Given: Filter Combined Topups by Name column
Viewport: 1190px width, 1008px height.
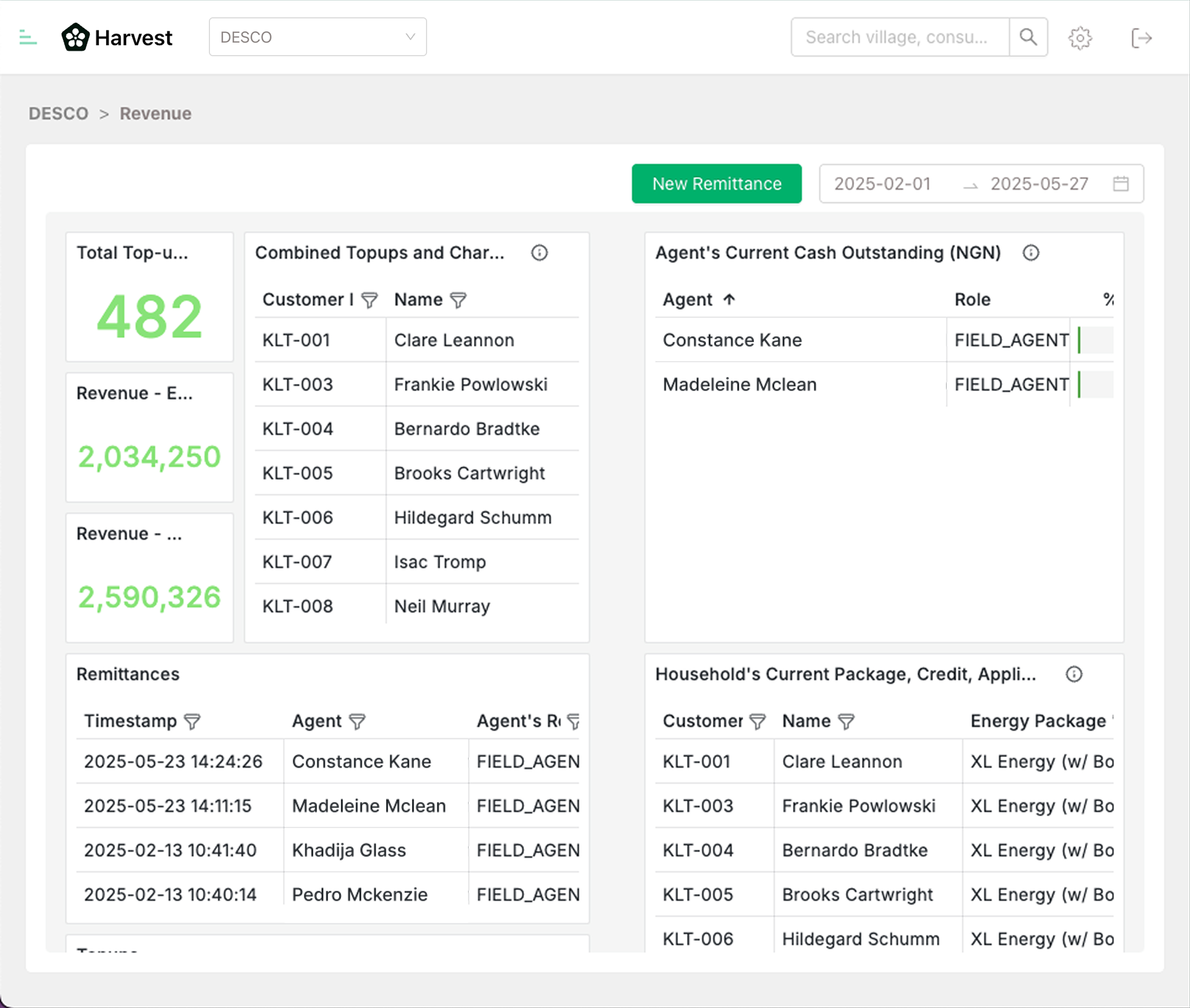Looking at the screenshot, I should (458, 300).
